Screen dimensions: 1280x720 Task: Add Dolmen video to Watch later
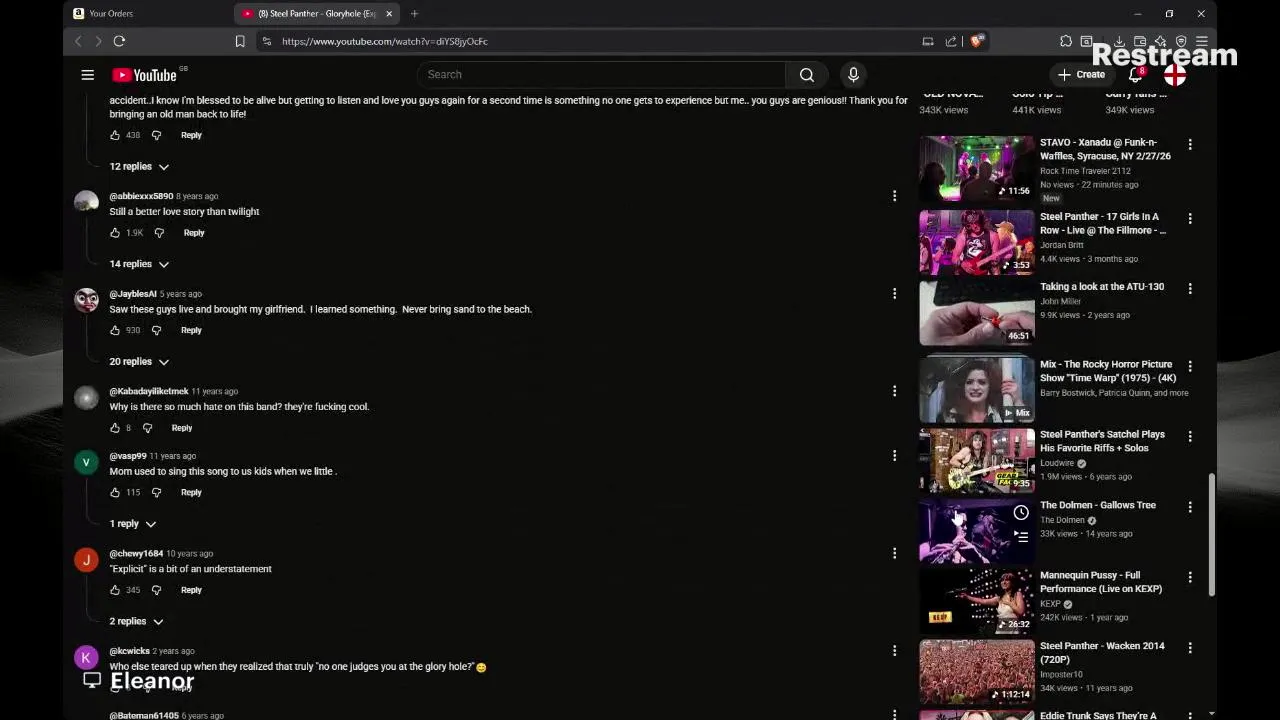pyautogui.click(x=1021, y=513)
